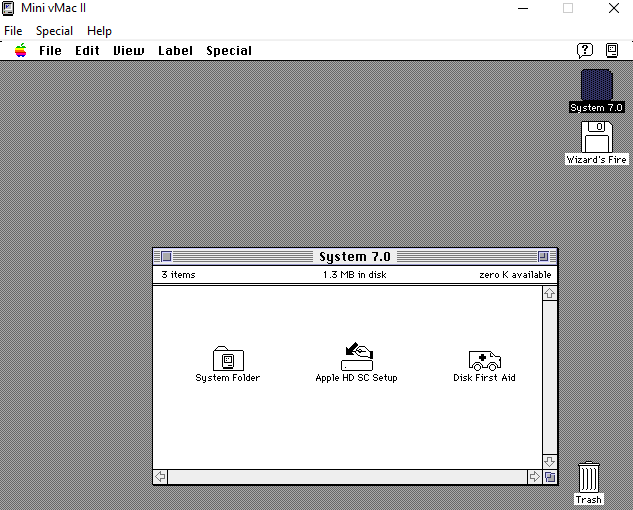This screenshot has width=633, height=510.
Task: Select the System 7.0 disk icon on desktop
Action: [x=597, y=85]
